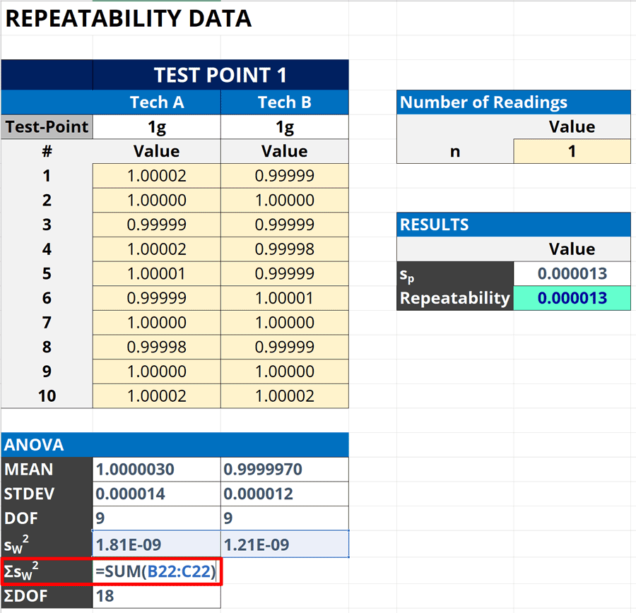Click the Tech B column header
The image size is (636, 613).
(x=284, y=102)
